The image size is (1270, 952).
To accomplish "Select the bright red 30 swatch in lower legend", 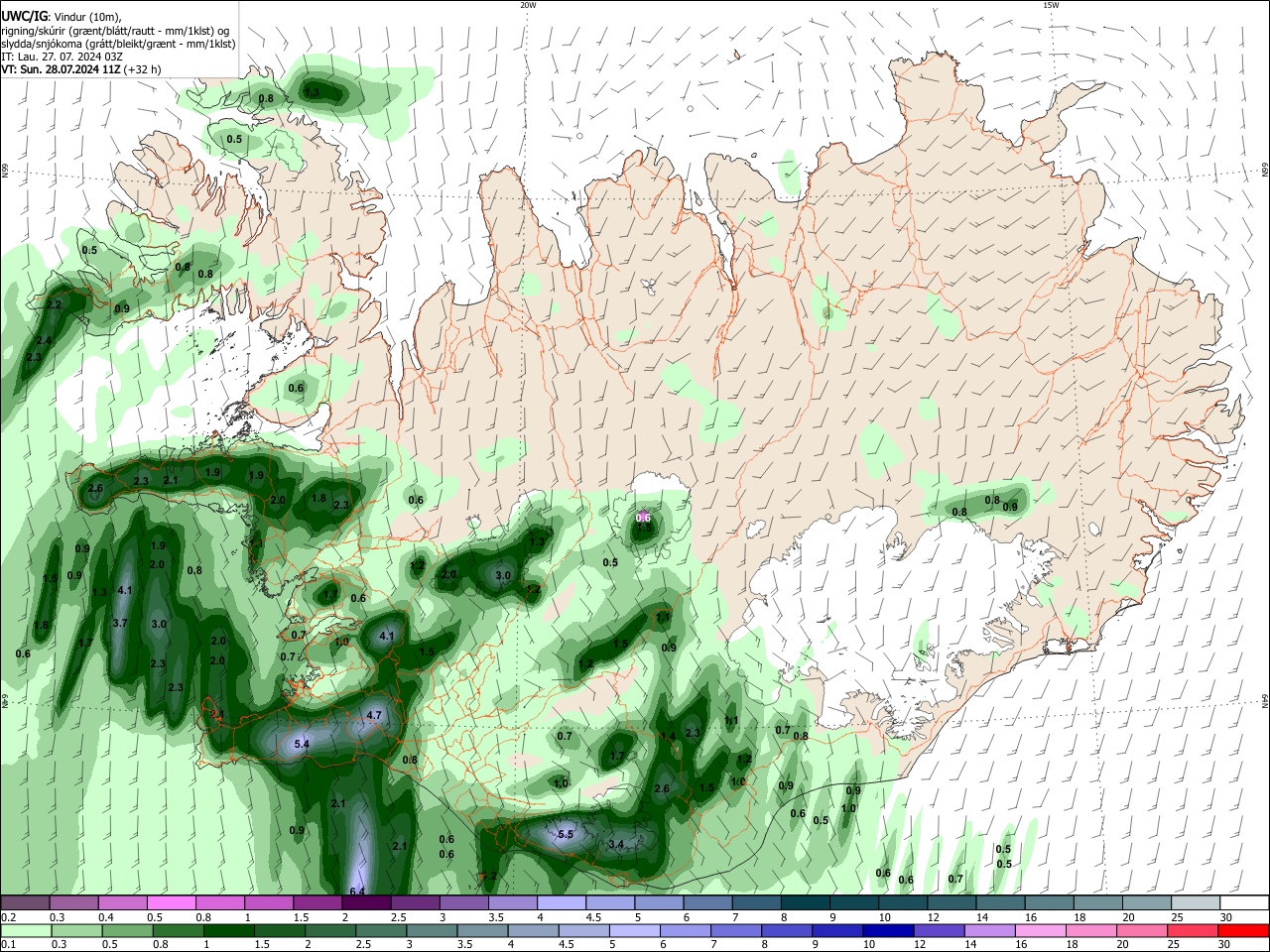I will coord(1241,930).
